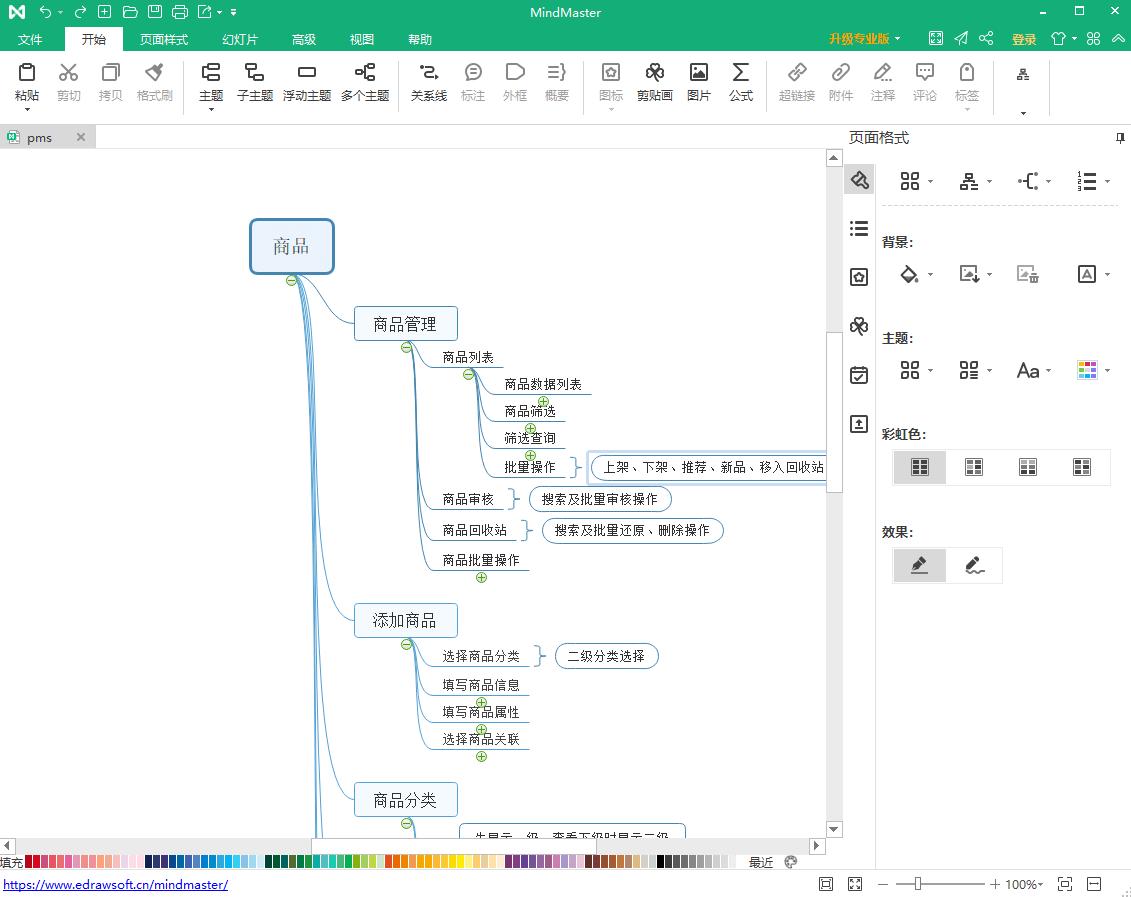The image size is (1131, 897).
Task: Open the edrawsoft.cn mindmaster link
Action: coord(115,884)
